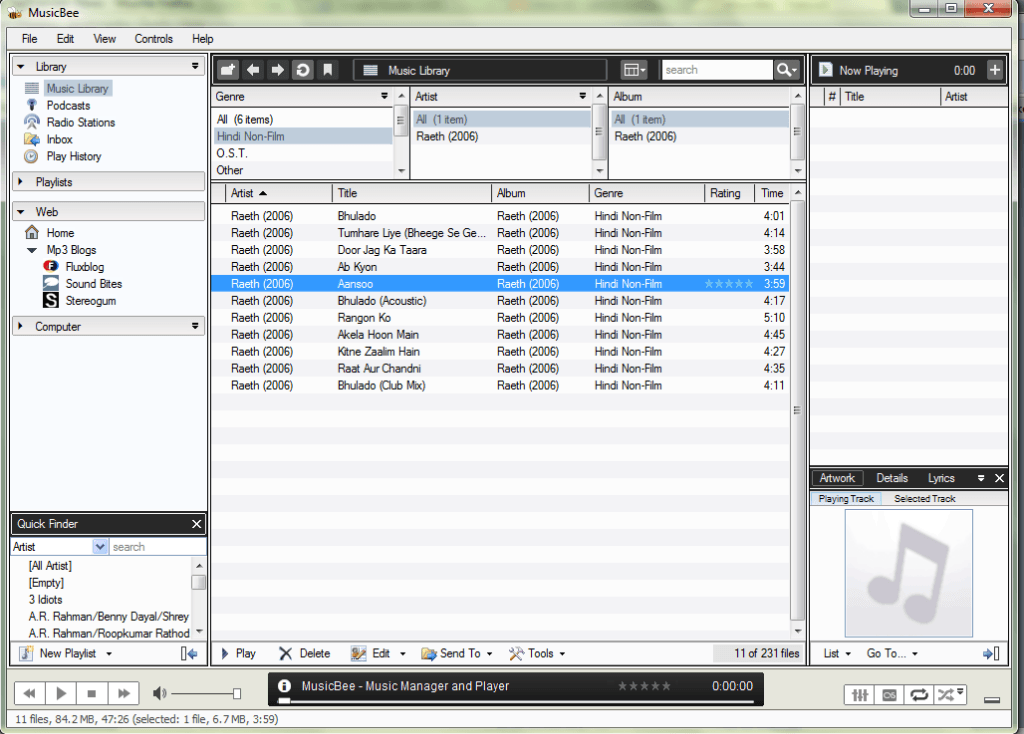
Task: Click the plus icon in Now Playing header
Action: click(x=994, y=70)
